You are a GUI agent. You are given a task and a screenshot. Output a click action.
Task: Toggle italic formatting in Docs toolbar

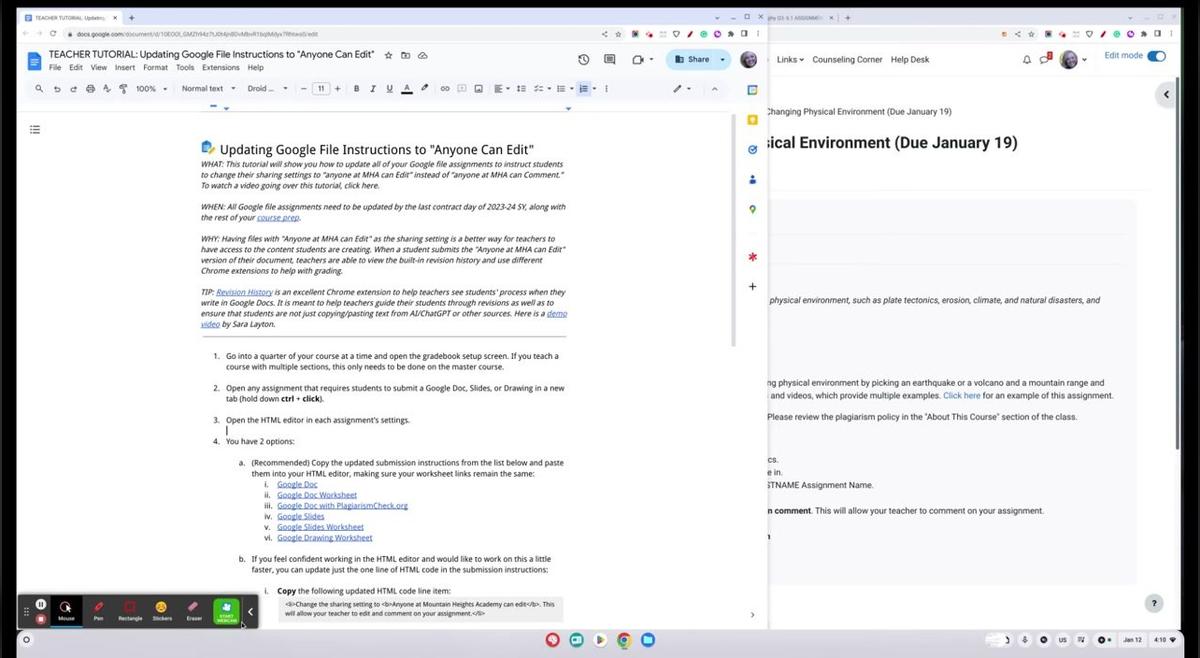tap(373, 89)
